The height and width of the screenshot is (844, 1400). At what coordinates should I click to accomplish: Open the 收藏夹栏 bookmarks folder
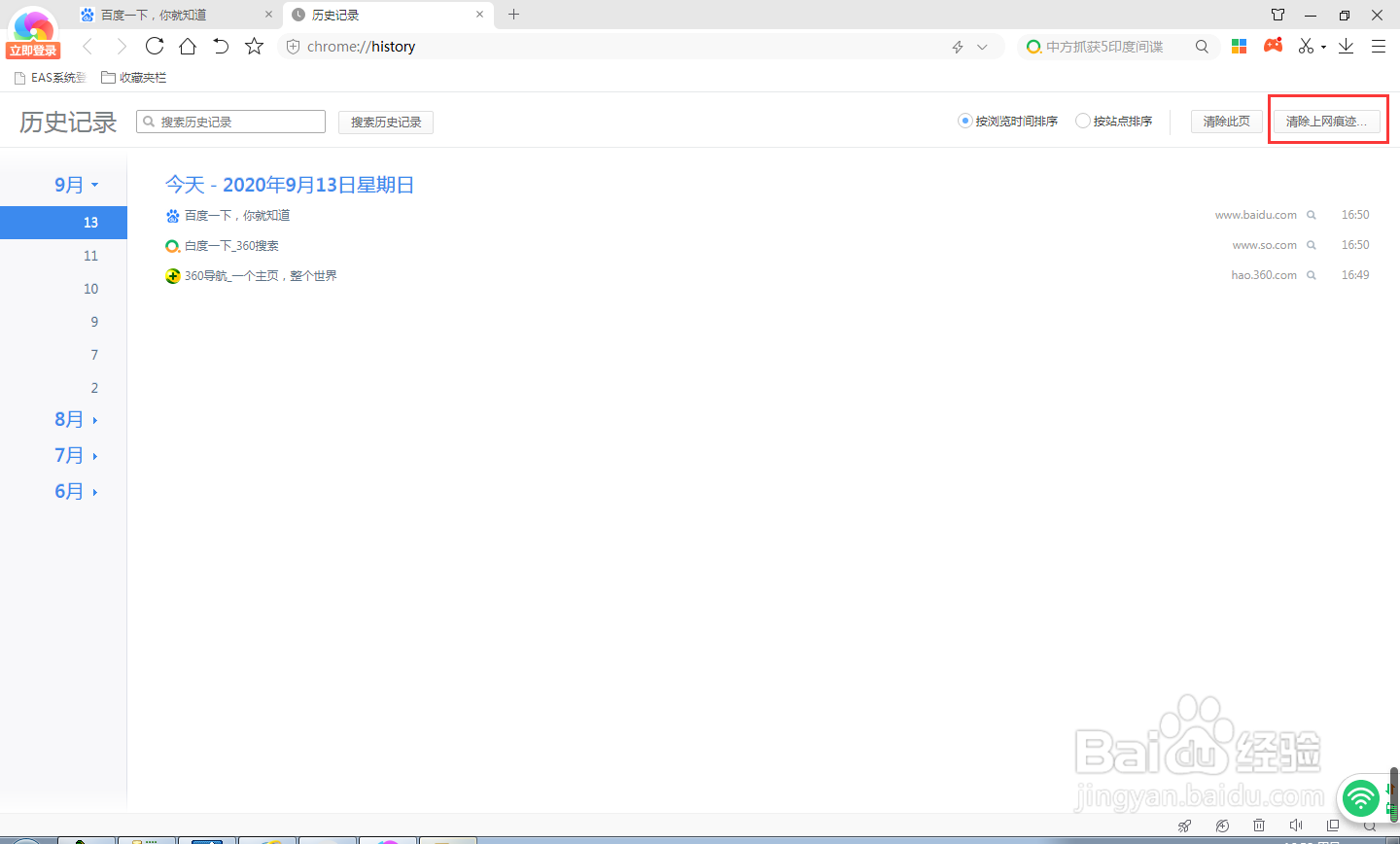[134, 77]
